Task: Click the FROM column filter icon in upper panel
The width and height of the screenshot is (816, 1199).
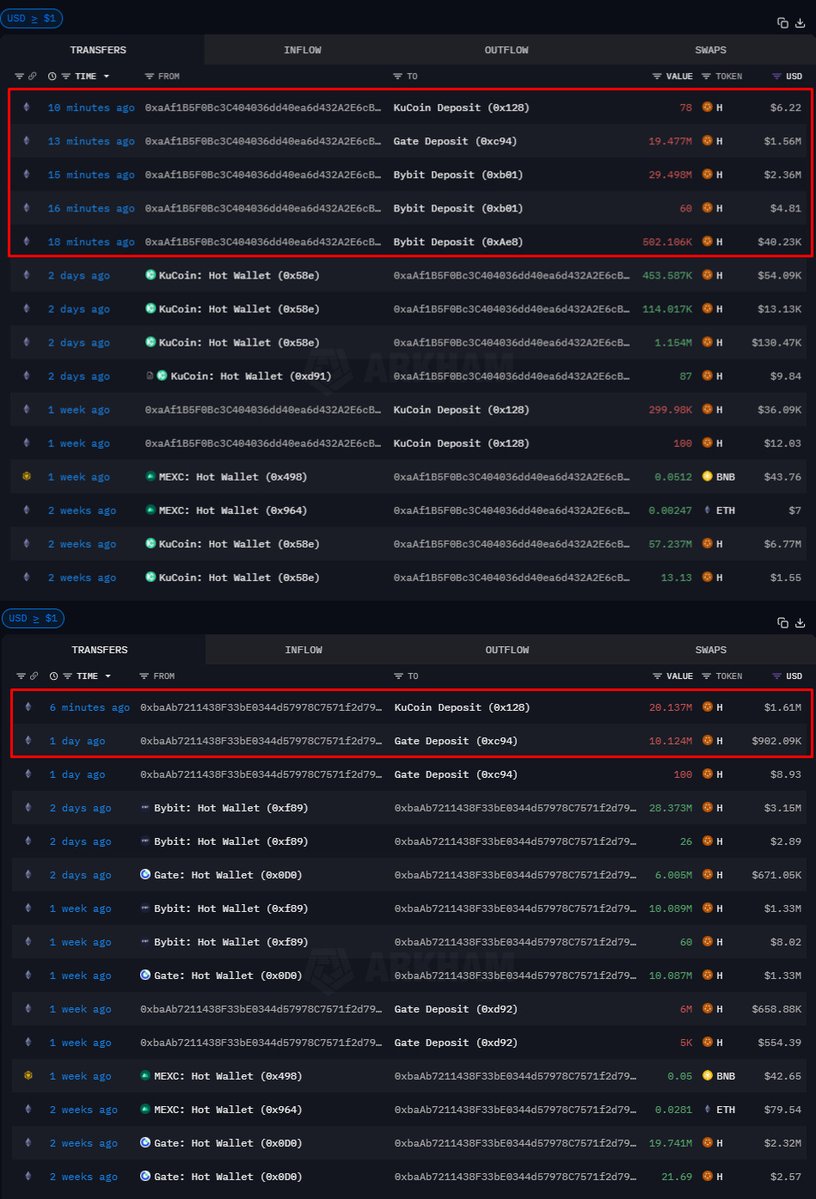Action: 149,76
